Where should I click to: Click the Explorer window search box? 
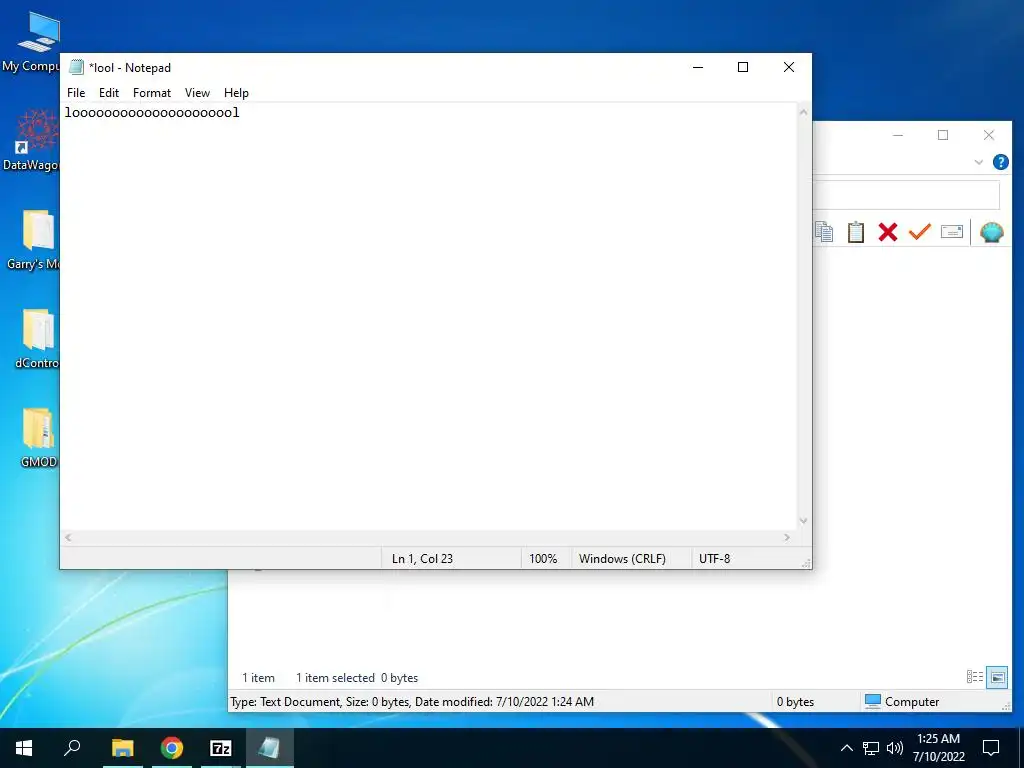pyautogui.click(x=906, y=195)
